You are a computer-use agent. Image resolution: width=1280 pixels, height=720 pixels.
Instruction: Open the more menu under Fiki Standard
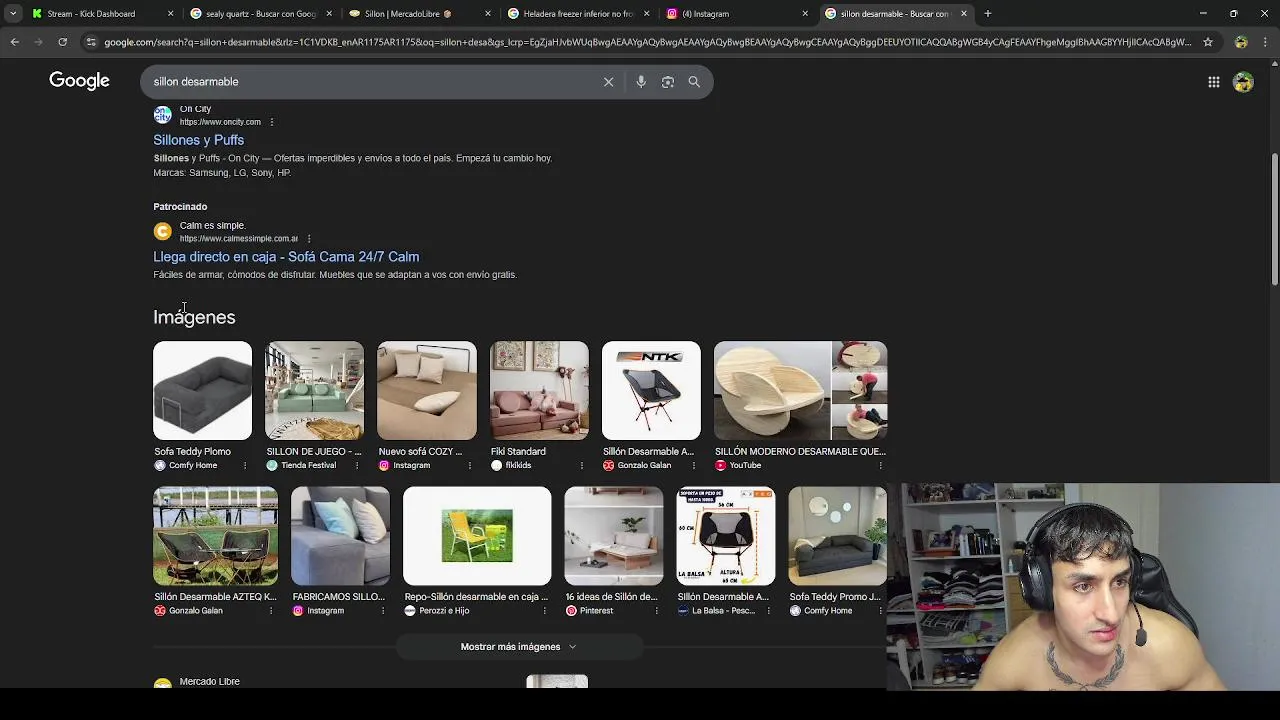pos(581,465)
